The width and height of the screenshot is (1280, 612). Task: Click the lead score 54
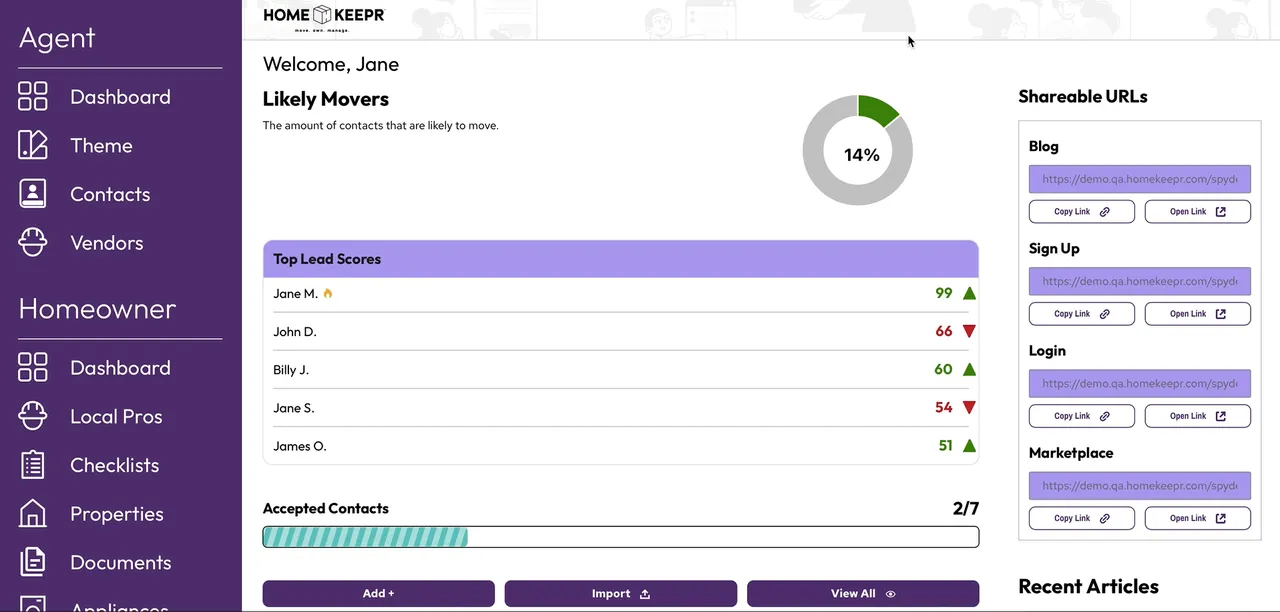[x=944, y=407]
